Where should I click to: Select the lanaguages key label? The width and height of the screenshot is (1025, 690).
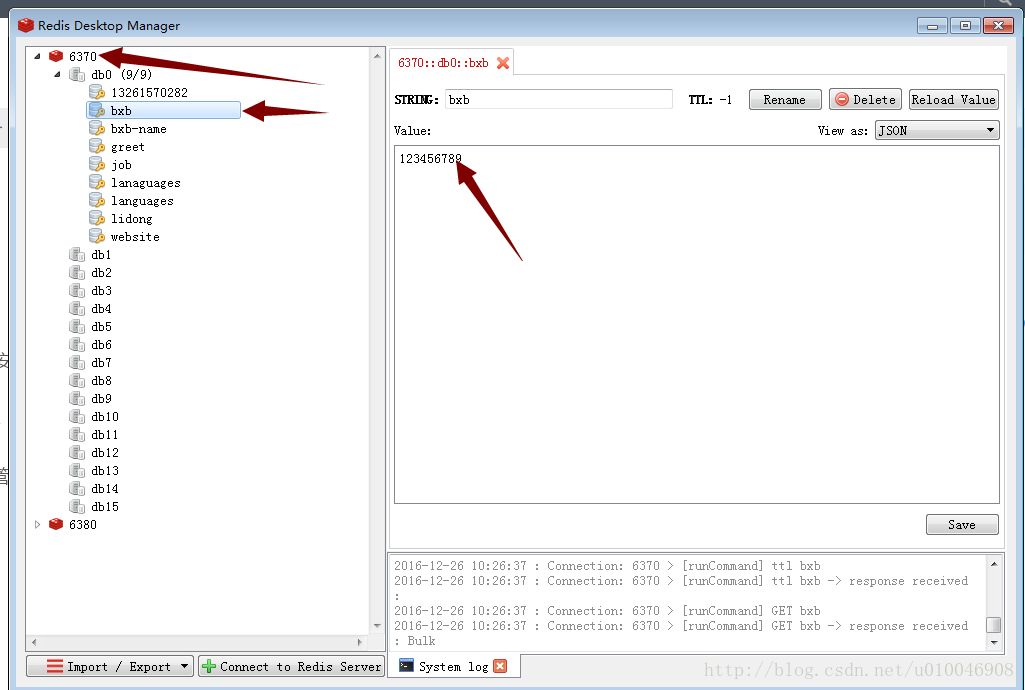coord(145,183)
